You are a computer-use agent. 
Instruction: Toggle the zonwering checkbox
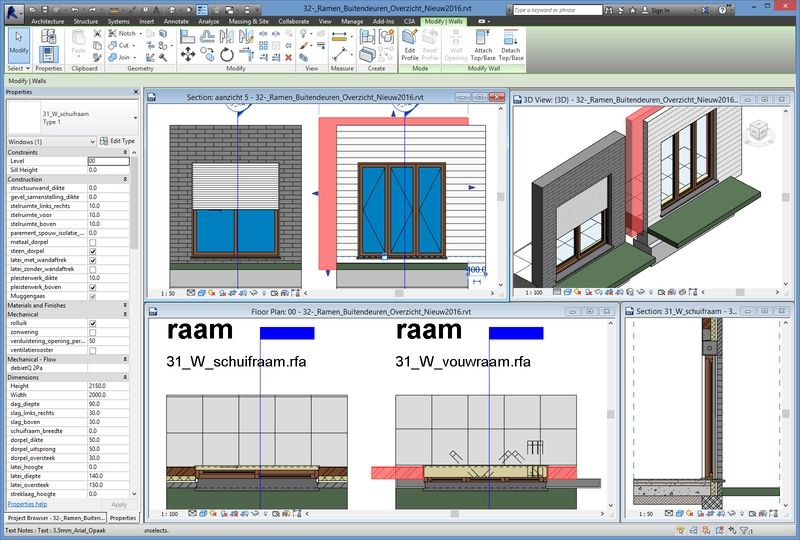pyautogui.click(x=92, y=333)
